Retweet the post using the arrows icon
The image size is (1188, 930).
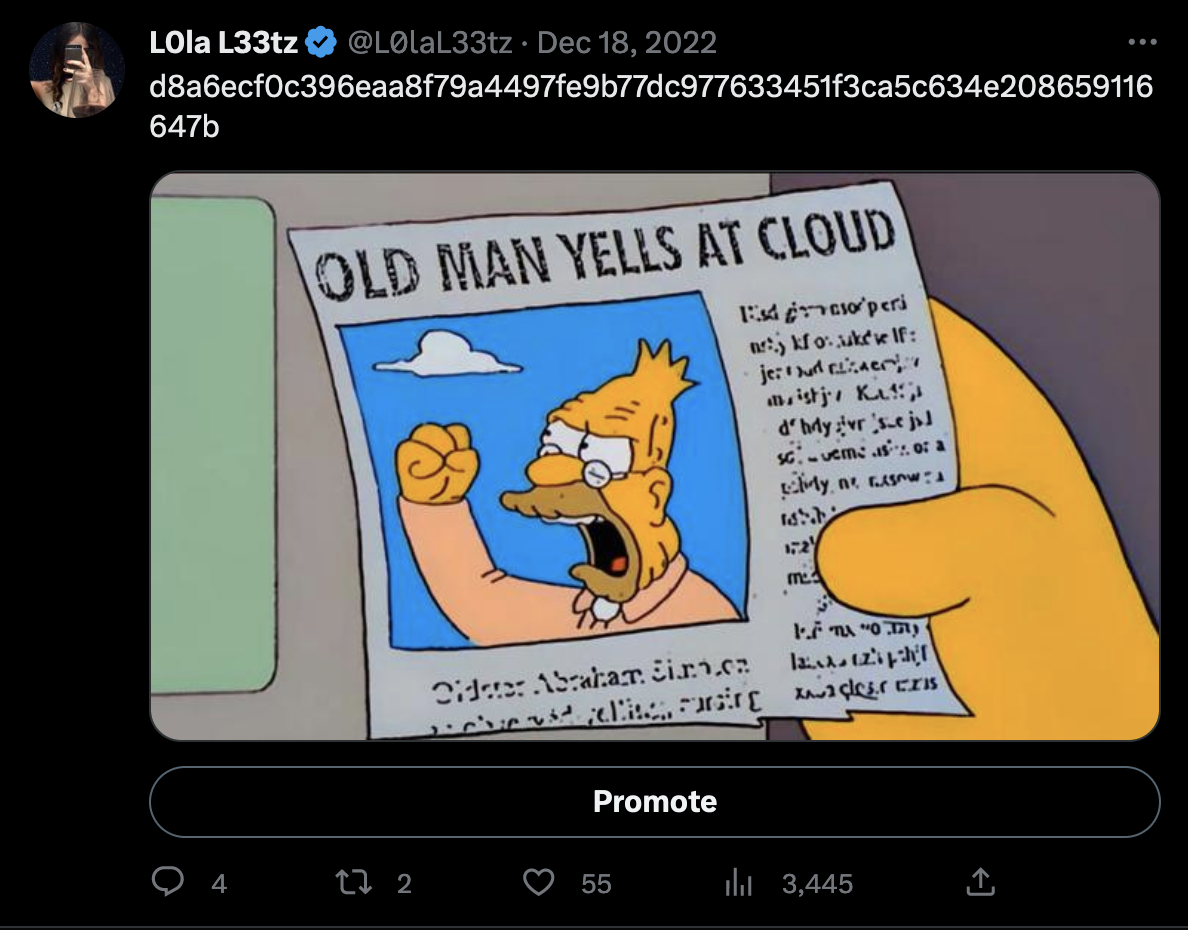point(352,882)
